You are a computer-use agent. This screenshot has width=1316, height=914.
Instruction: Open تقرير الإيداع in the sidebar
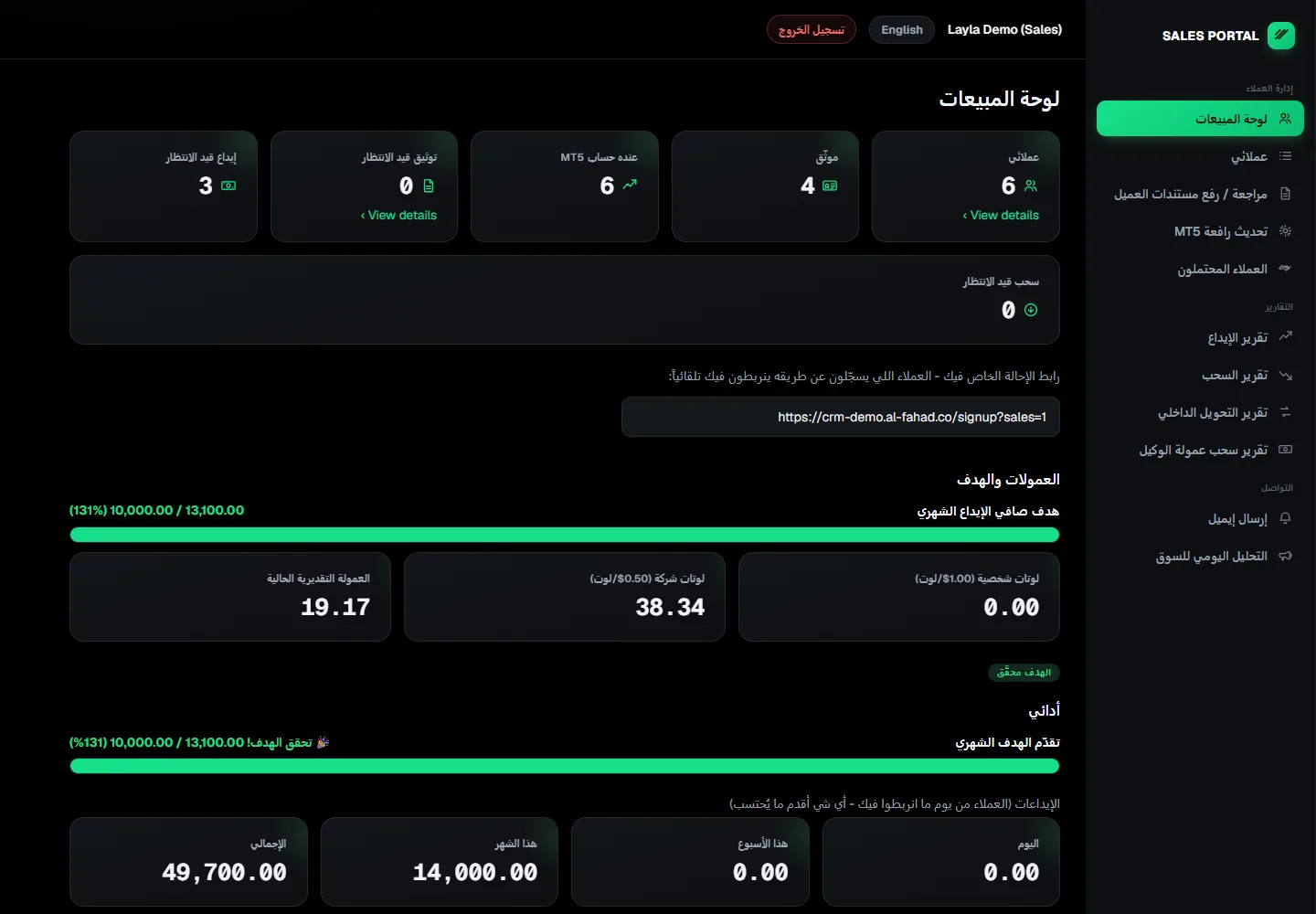pyautogui.click(x=1200, y=337)
